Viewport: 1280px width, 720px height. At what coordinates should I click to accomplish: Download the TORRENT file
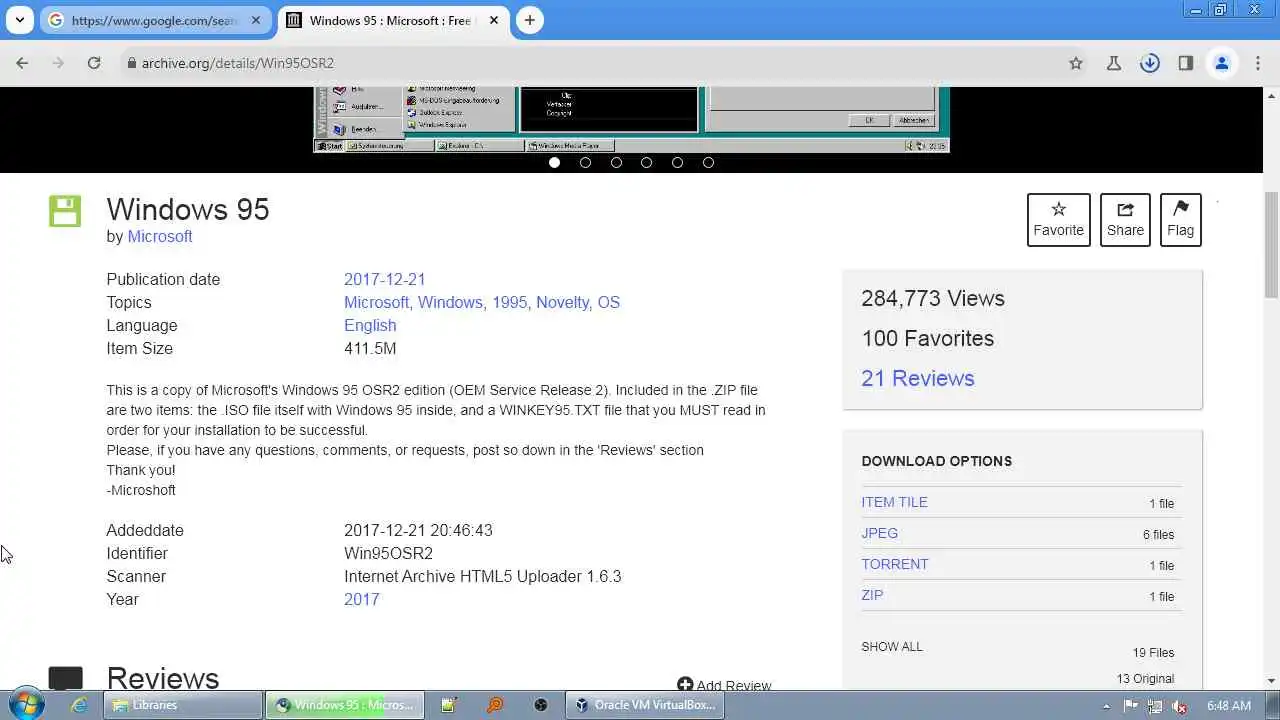click(x=895, y=564)
